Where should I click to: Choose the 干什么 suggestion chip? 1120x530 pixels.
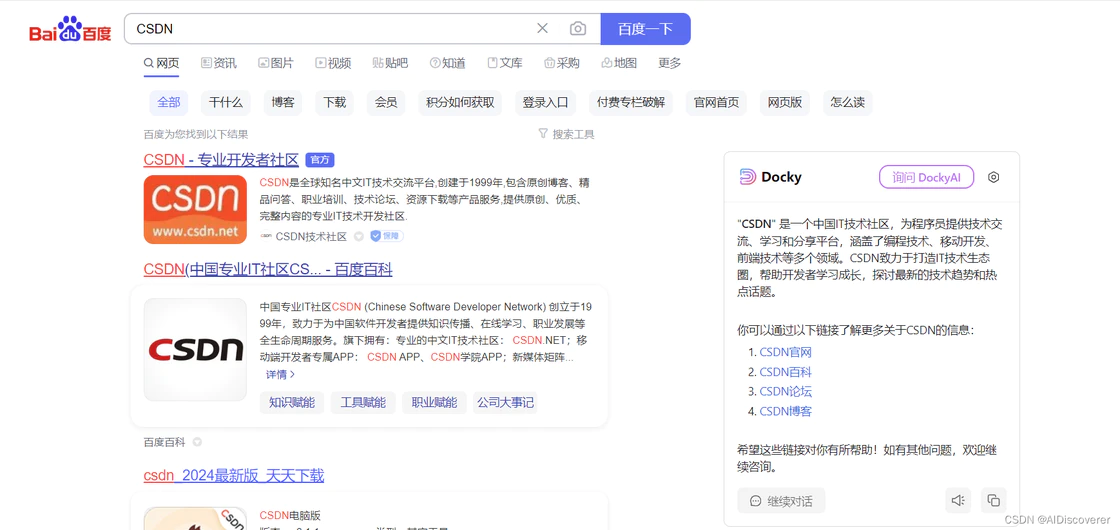point(226,102)
